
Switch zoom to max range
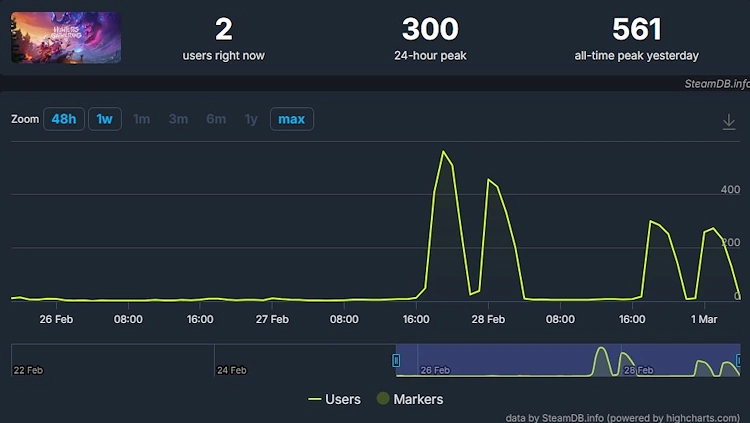click(291, 119)
